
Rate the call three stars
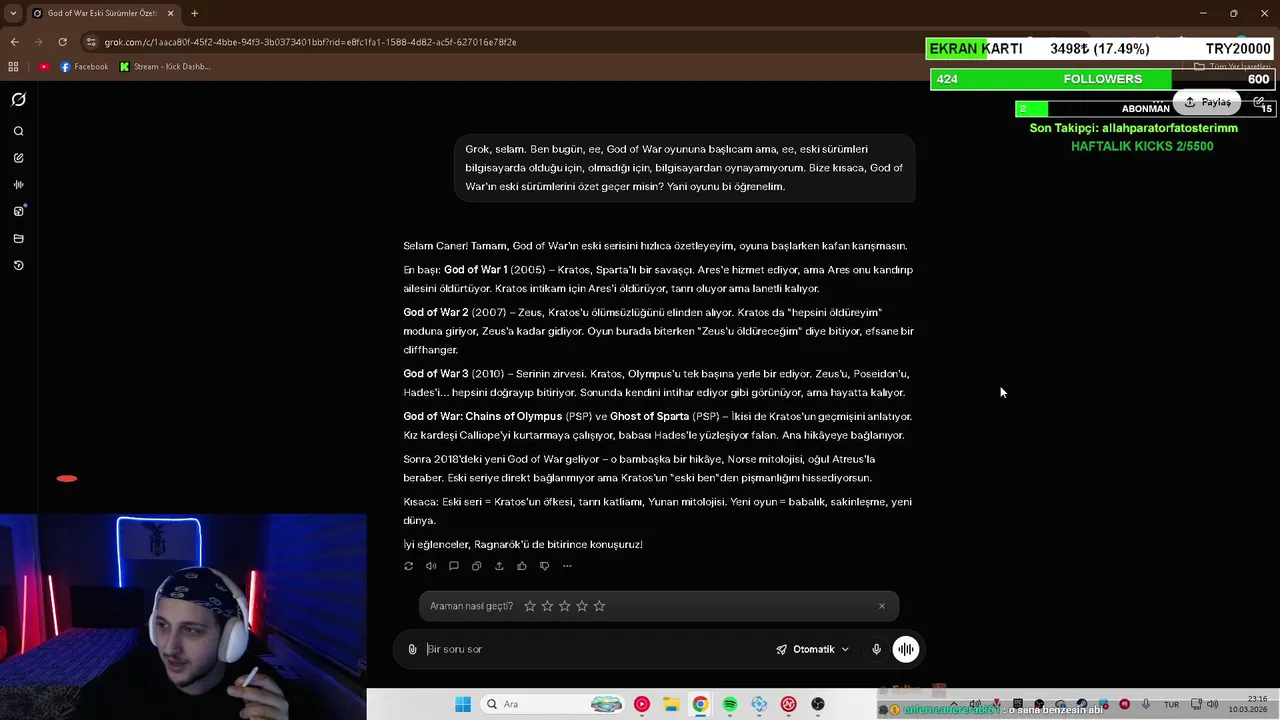(x=564, y=606)
